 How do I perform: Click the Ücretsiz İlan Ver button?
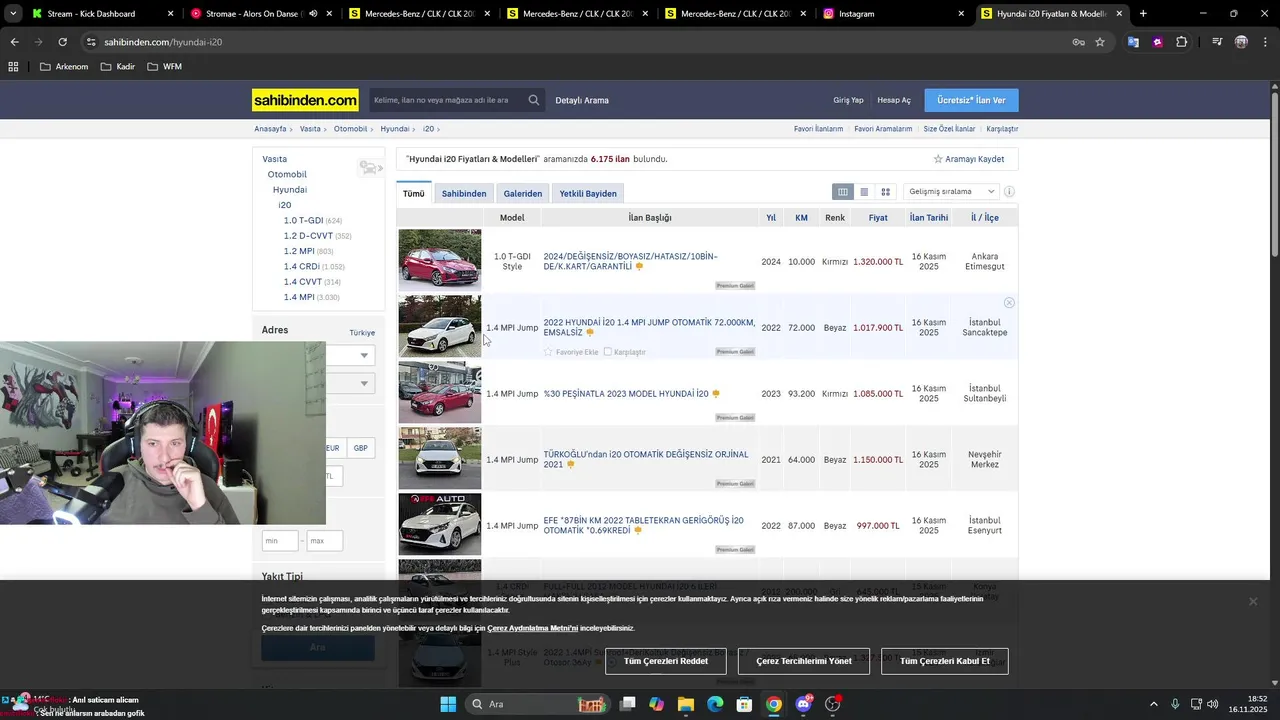(971, 100)
